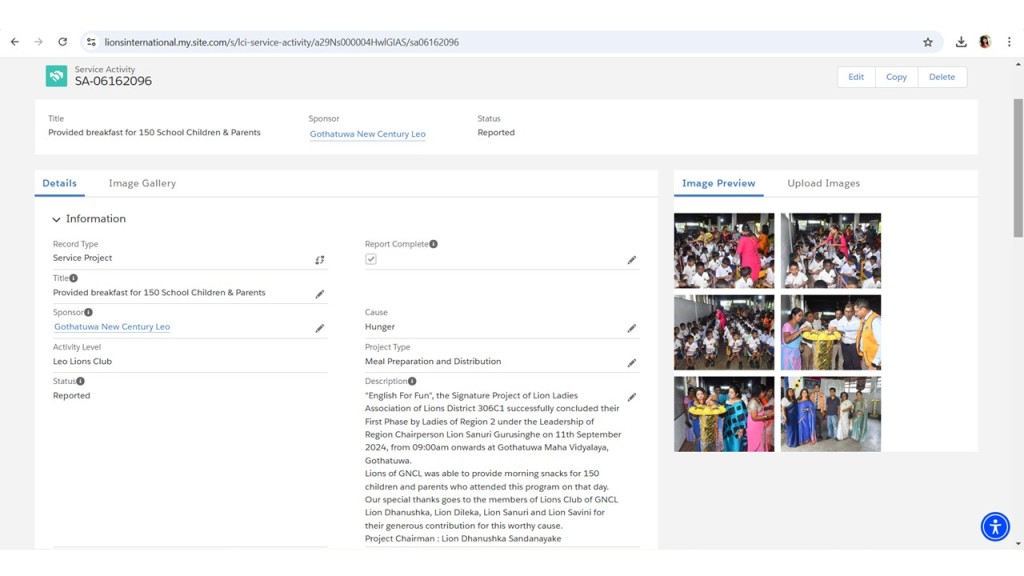Open the group photo thumbnail at bottom right

pos(831,414)
